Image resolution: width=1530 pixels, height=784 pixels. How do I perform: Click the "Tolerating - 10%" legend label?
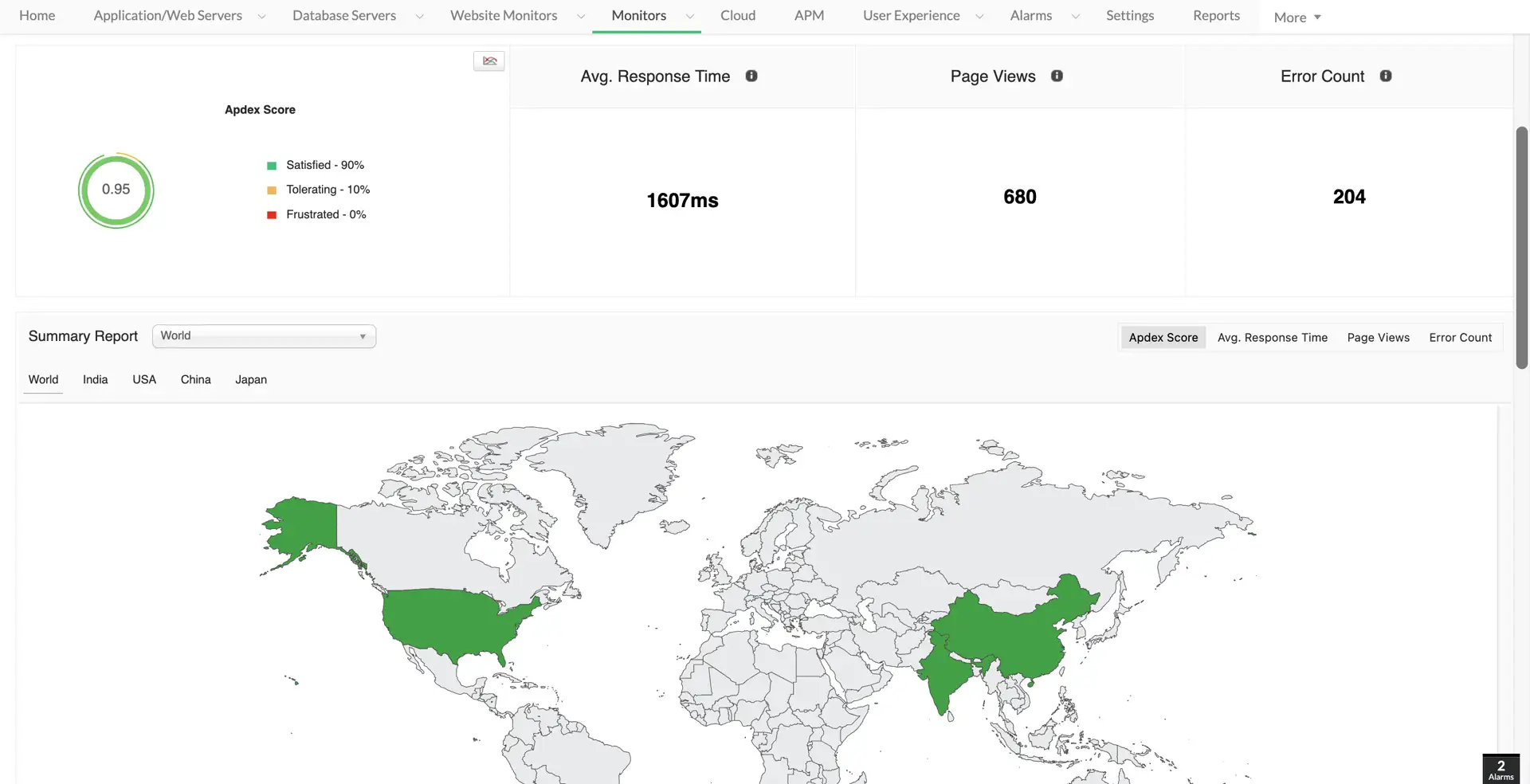click(x=328, y=190)
